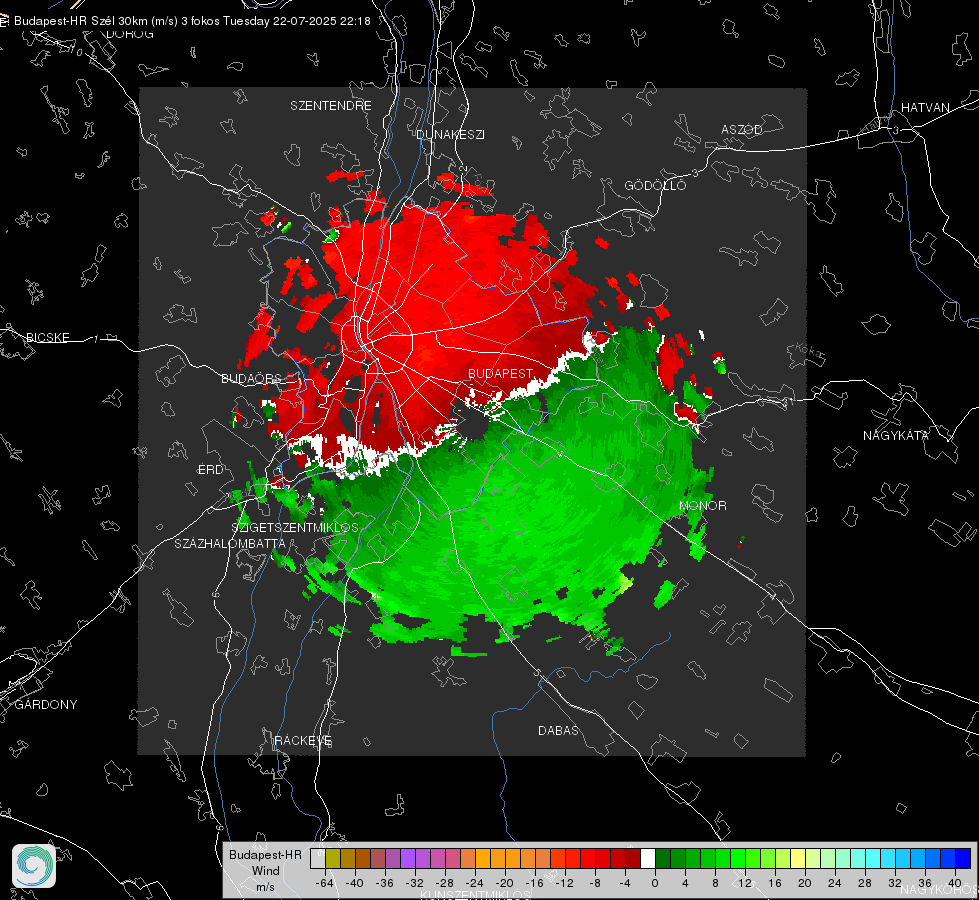Click the HATVAN town label
This screenshot has width=979, height=900.
tap(925, 107)
